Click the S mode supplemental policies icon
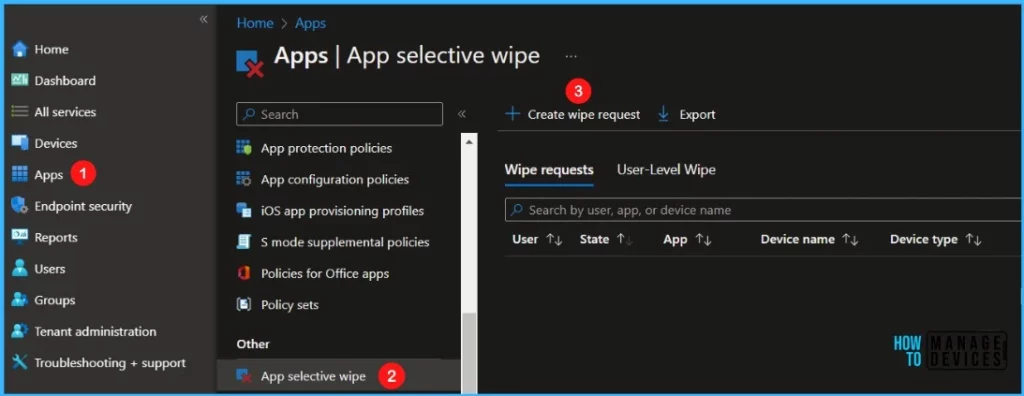 (x=244, y=242)
